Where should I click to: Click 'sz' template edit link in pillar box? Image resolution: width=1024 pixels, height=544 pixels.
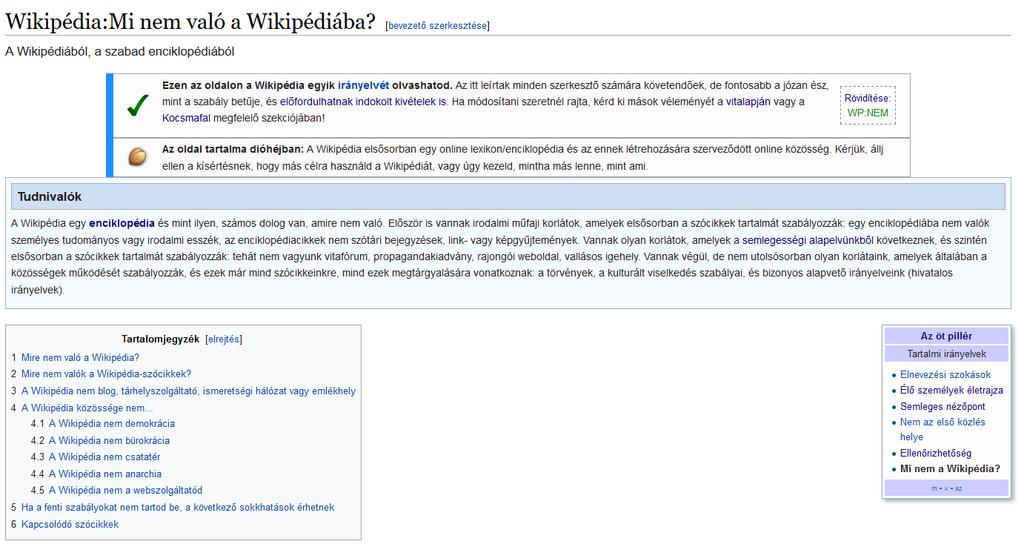click(x=958, y=488)
